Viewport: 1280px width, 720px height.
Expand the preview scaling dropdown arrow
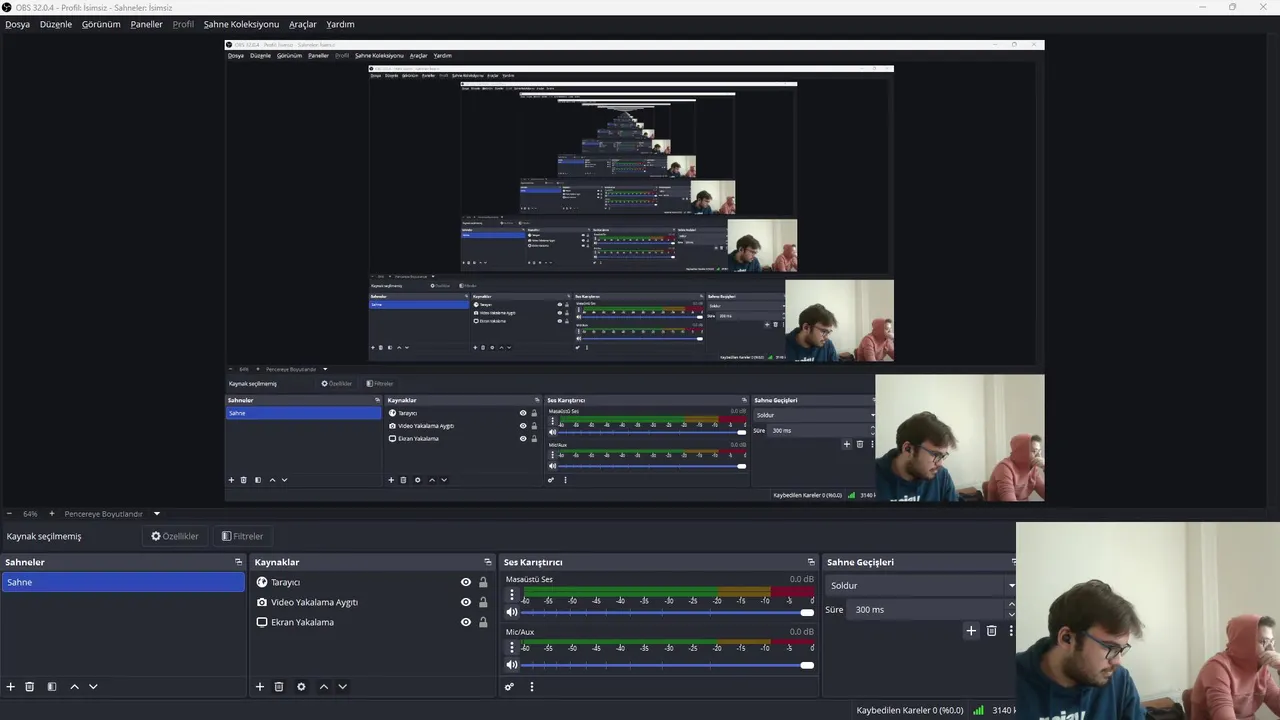(x=156, y=514)
